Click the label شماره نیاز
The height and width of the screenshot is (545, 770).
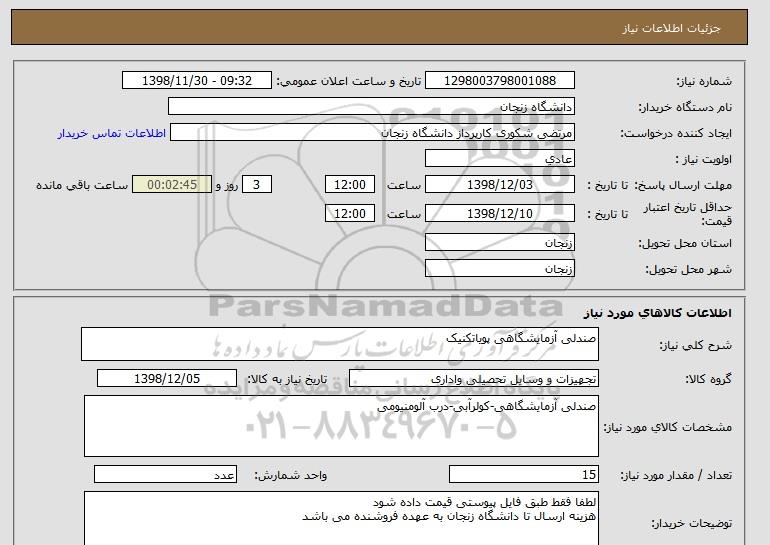click(704, 81)
